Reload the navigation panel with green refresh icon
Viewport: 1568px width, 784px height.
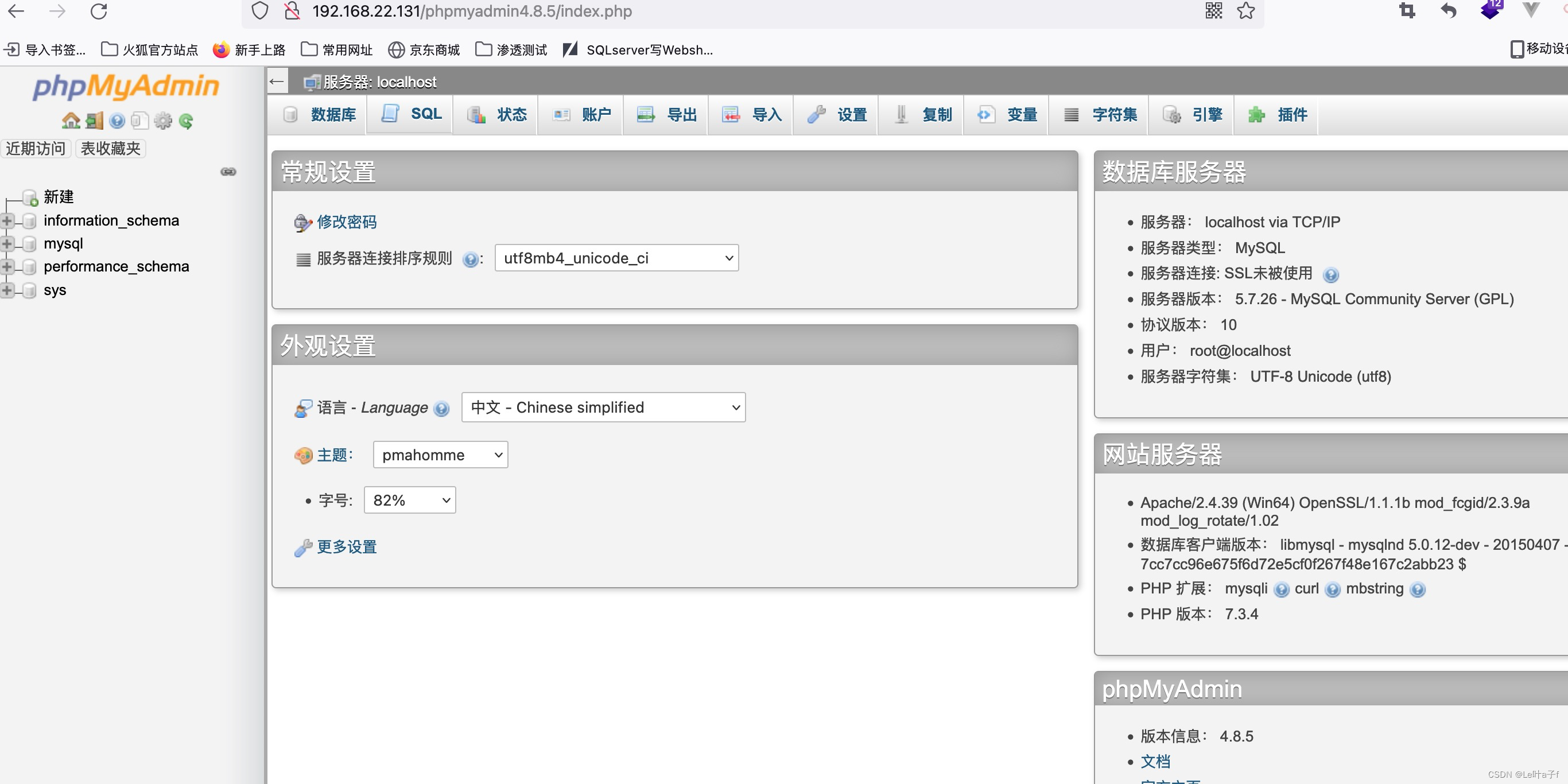187,121
